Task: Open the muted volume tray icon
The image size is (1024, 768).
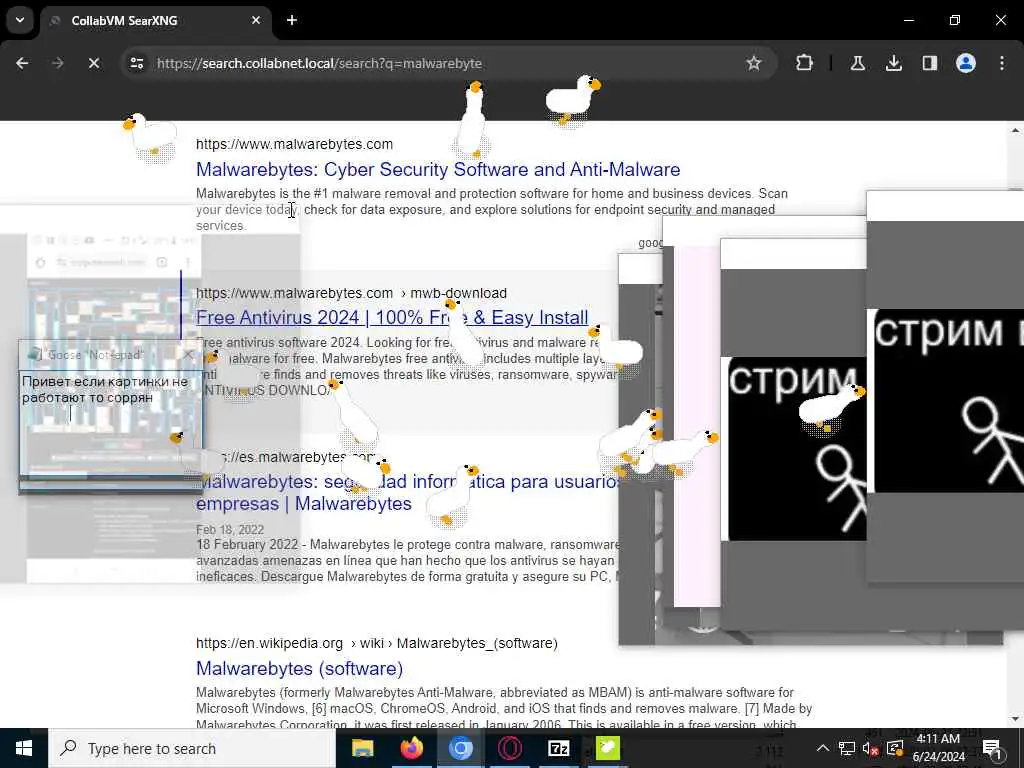Action: tap(871, 748)
